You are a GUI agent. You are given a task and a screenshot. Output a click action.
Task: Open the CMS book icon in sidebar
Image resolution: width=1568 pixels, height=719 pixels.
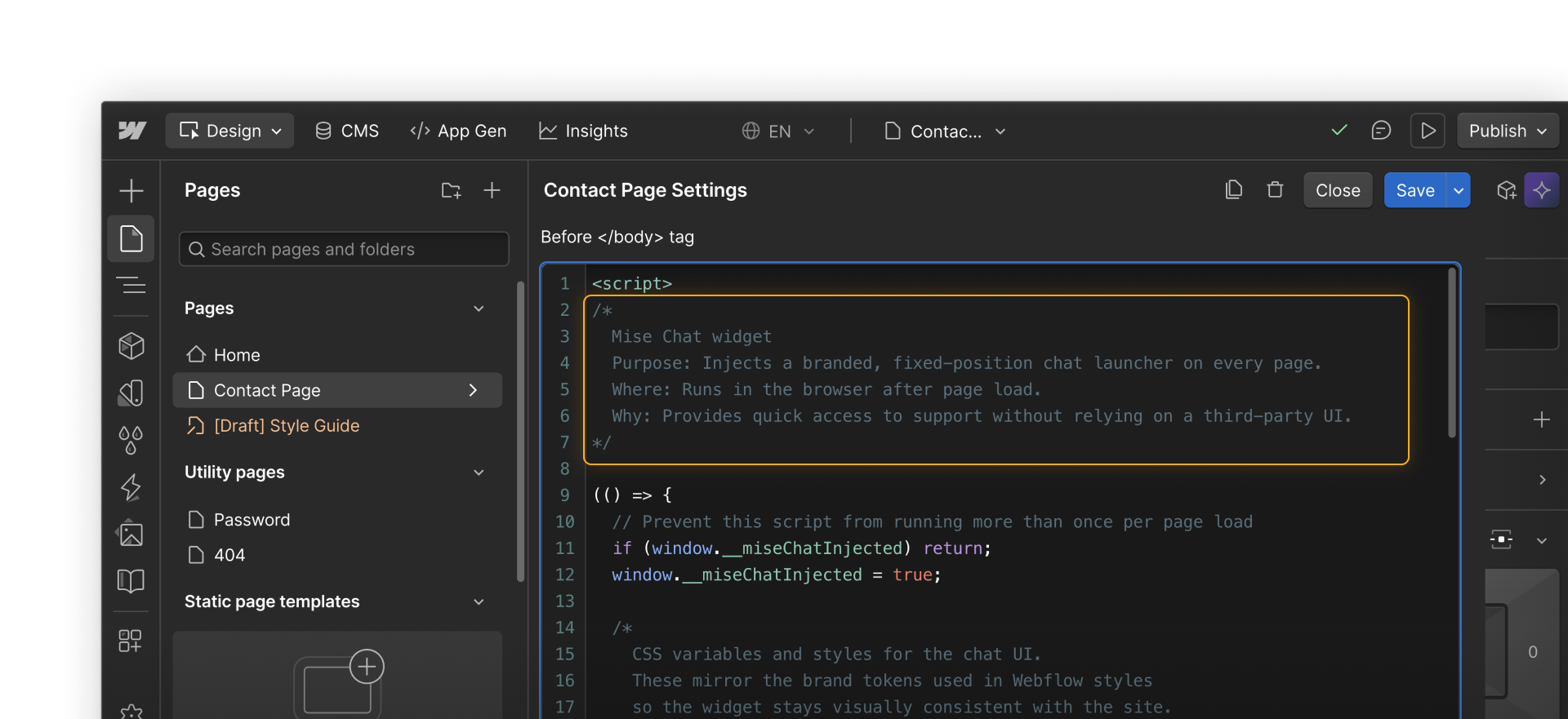click(131, 581)
